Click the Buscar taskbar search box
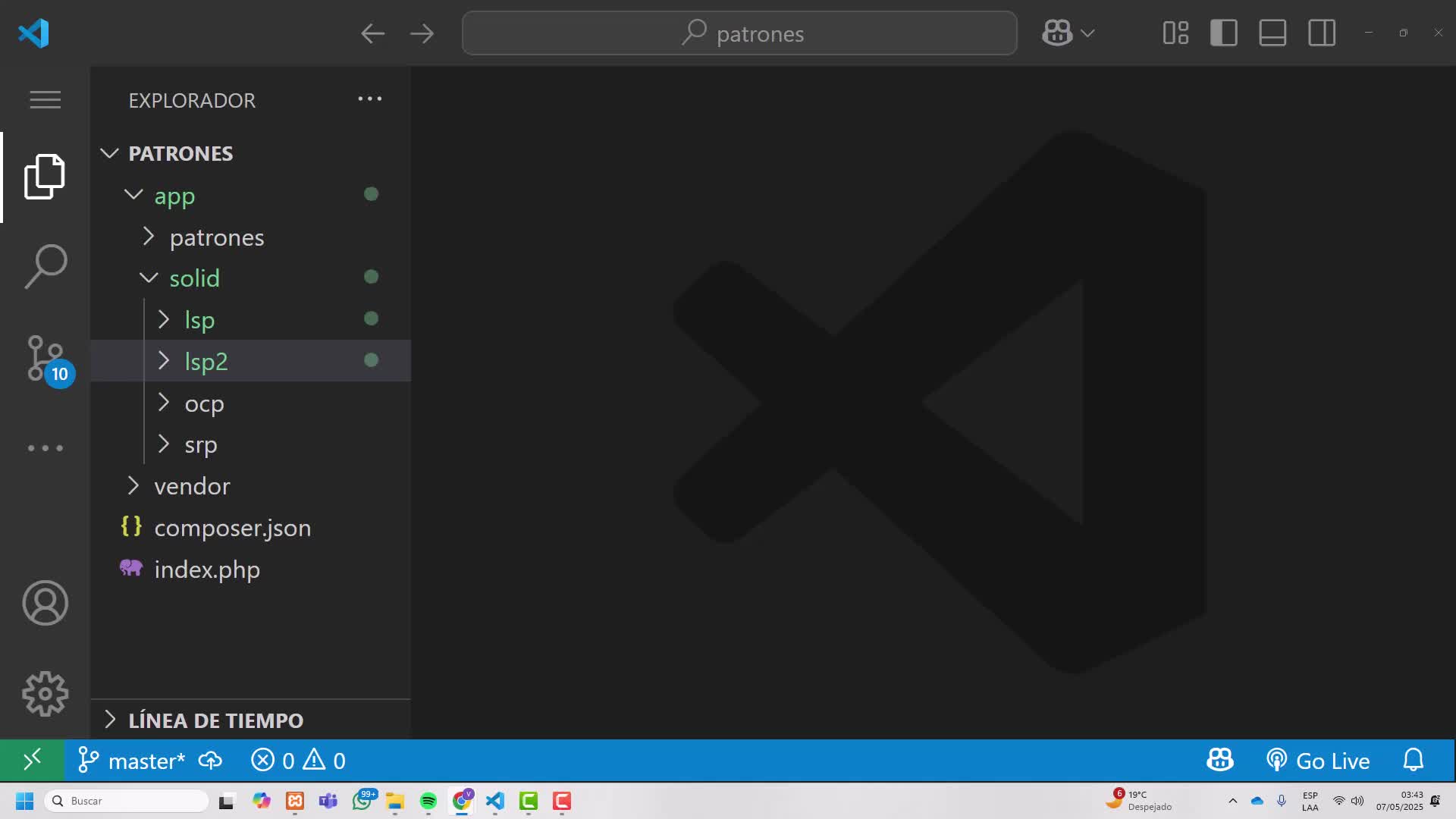 [x=127, y=801]
